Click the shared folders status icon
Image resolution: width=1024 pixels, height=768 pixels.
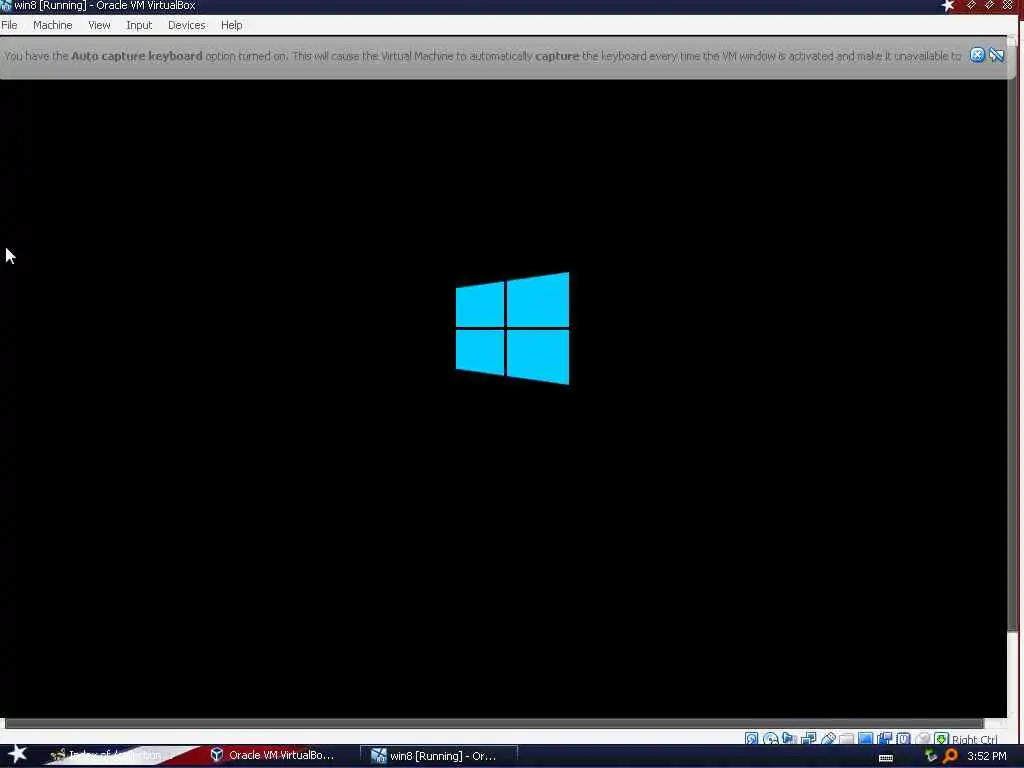click(x=846, y=739)
